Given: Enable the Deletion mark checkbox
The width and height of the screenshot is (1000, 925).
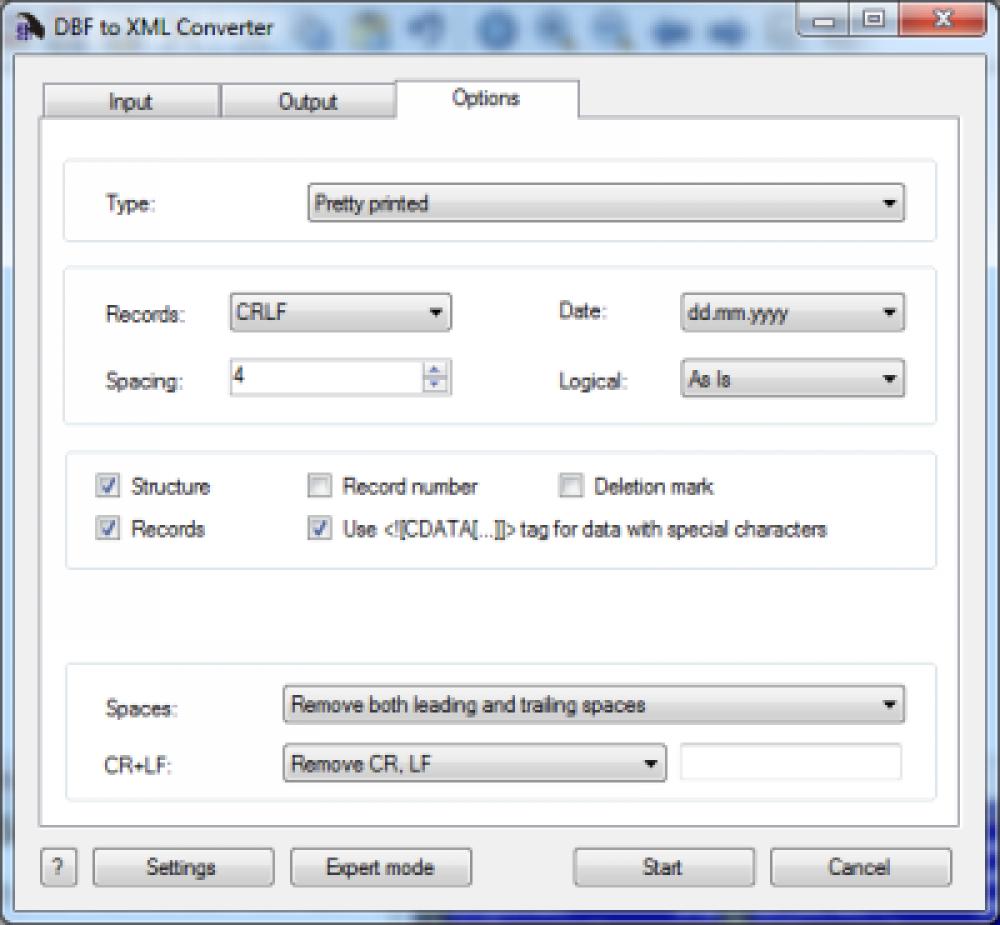Looking at the screenshot, I should click(571, 486).
